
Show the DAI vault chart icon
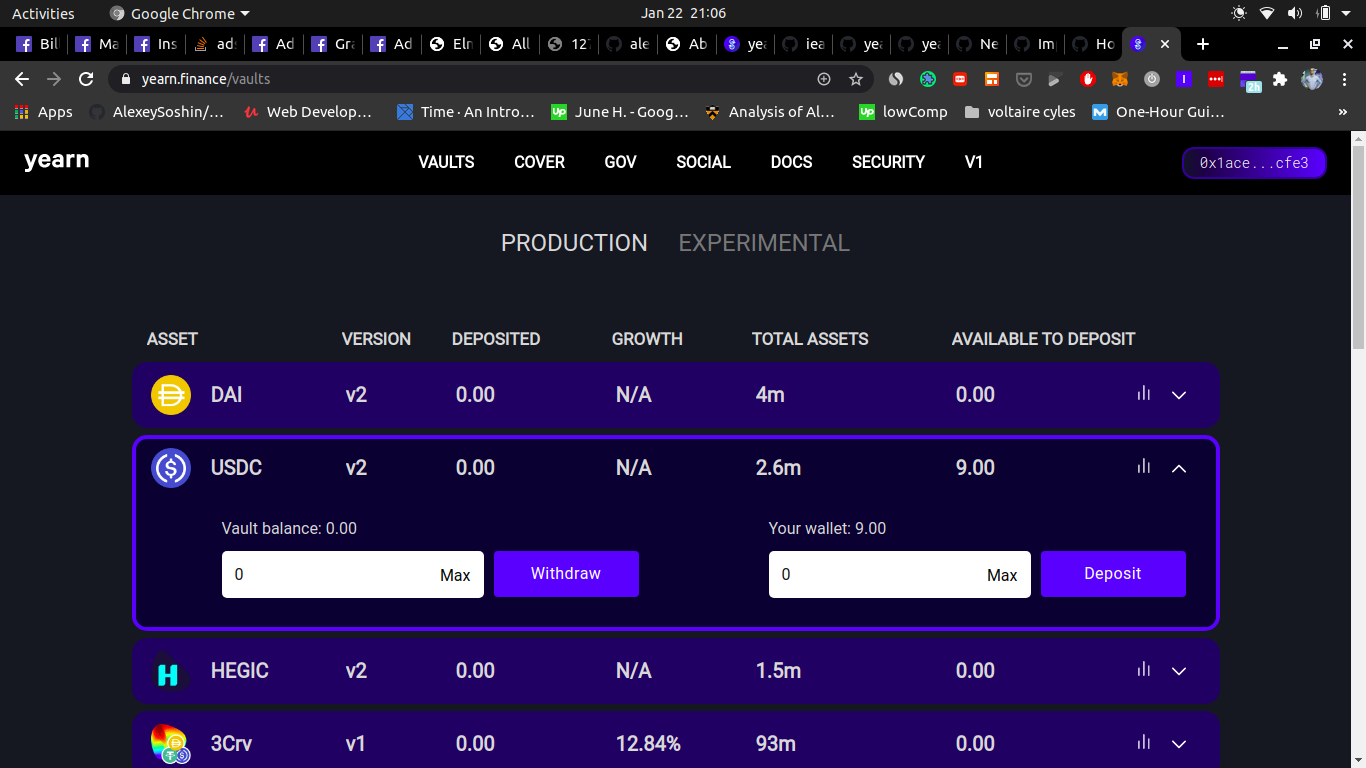click(x=1144, y=393)
